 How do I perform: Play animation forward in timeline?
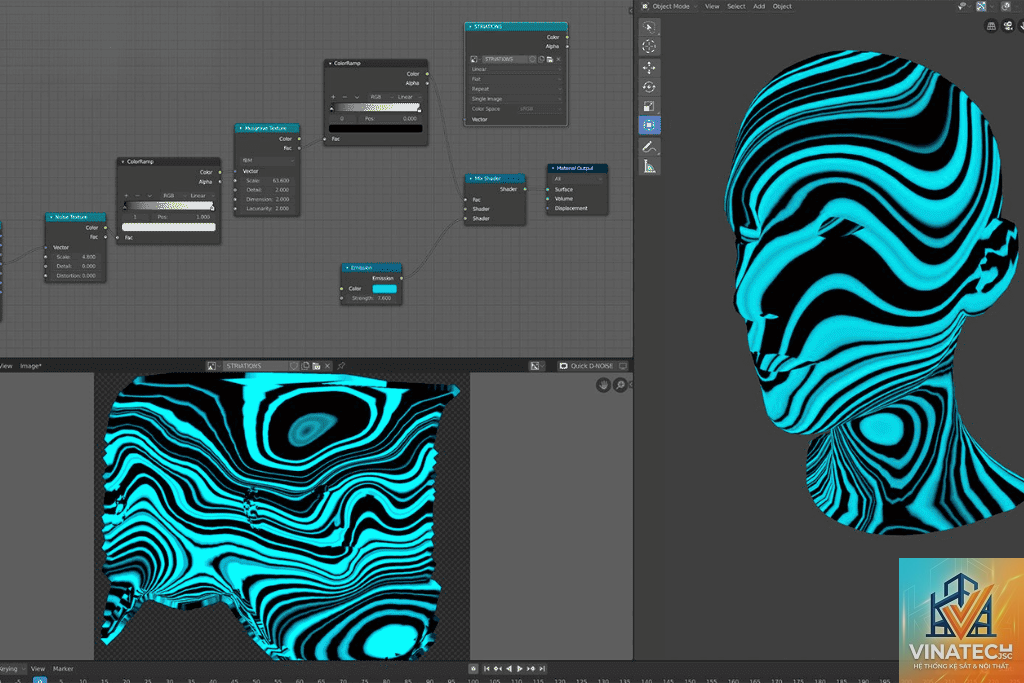click(x=520, y=669)
